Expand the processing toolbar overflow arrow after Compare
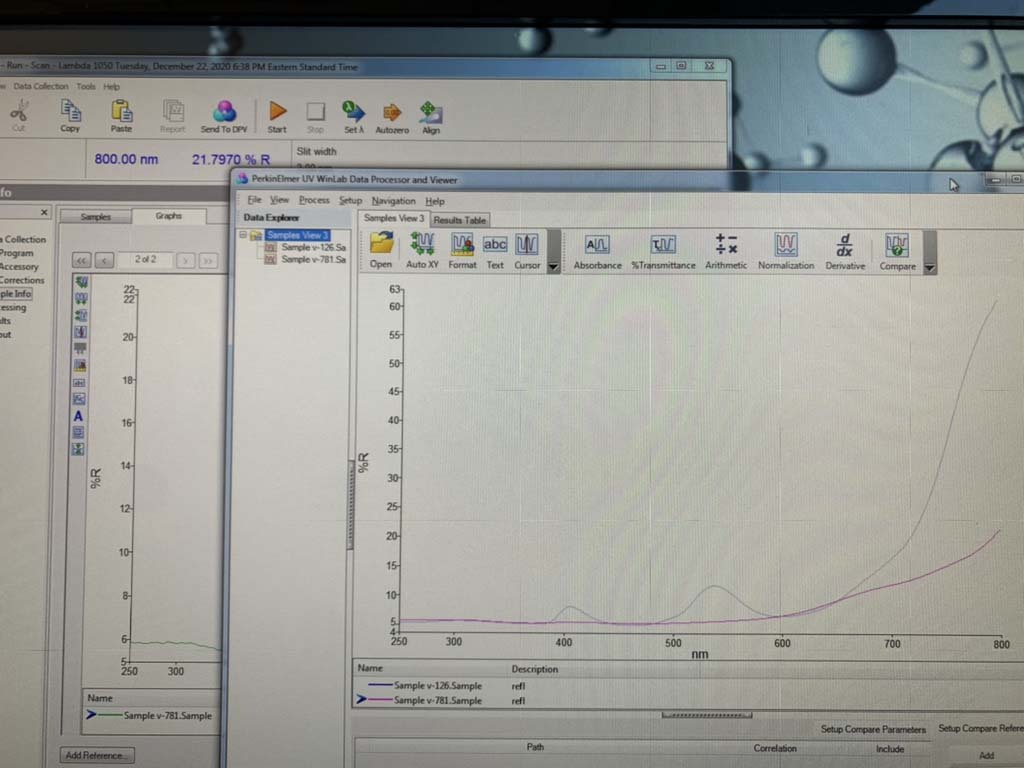 [930, 267]
